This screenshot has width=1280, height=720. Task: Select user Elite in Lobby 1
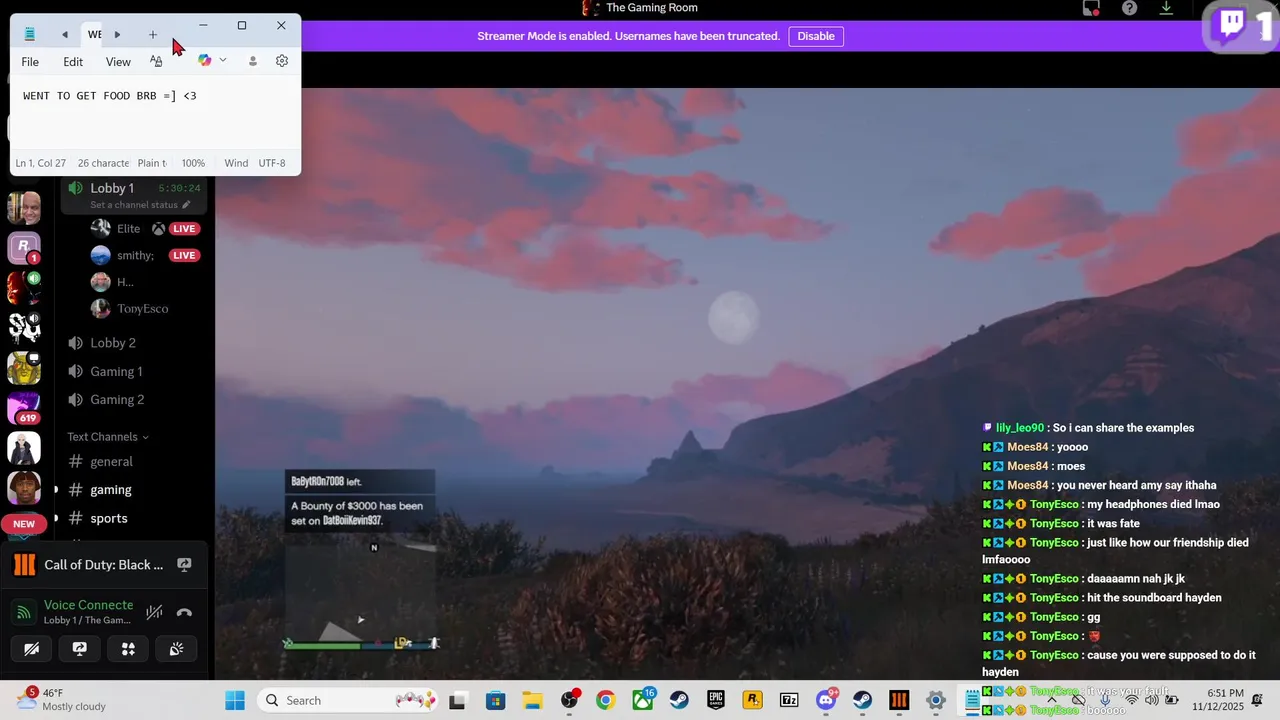click(x=129, y=228)
